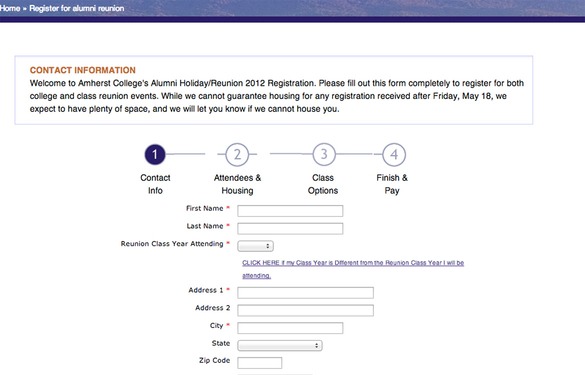Image resolution: width=585 pixels, height=375 pixels.
Task: Select step 4 circle for Finish & Pay
Action: (394, 154)
